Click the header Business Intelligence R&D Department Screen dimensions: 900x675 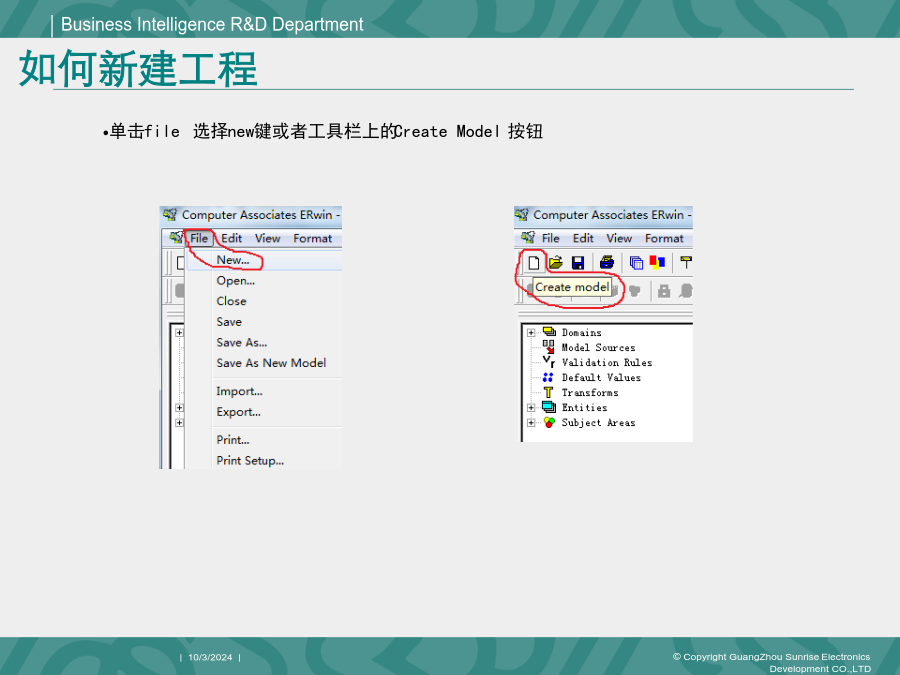(x=212, y=25)
